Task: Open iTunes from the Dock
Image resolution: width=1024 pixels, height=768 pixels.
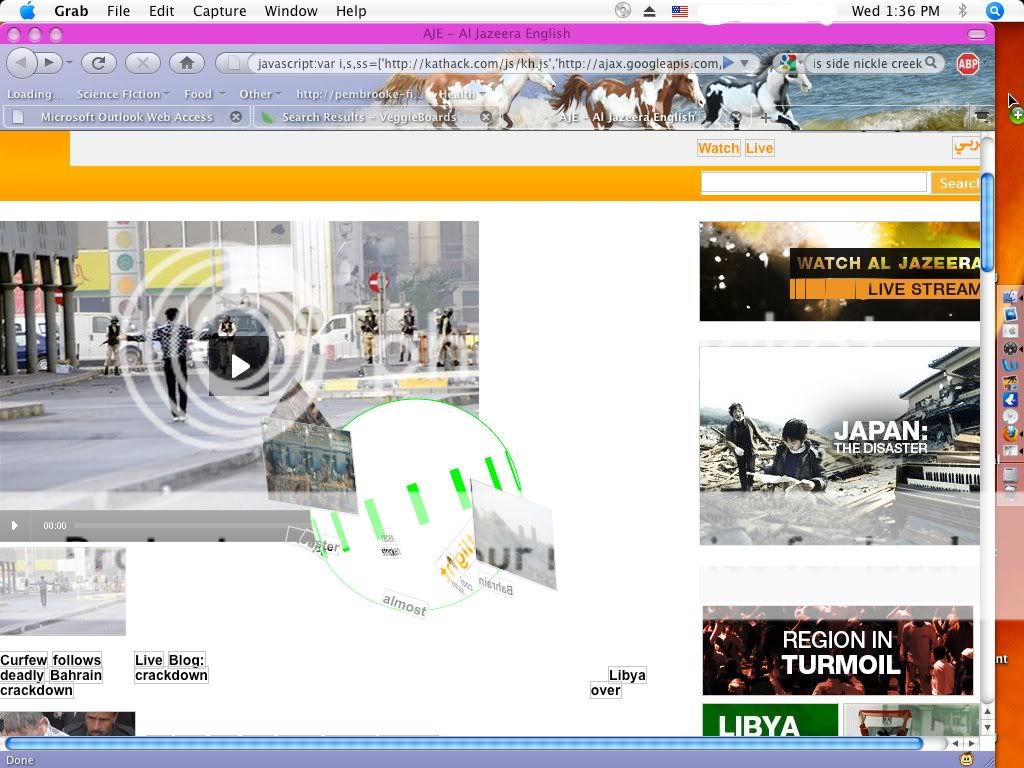Action: click(x=1010, y=417)
